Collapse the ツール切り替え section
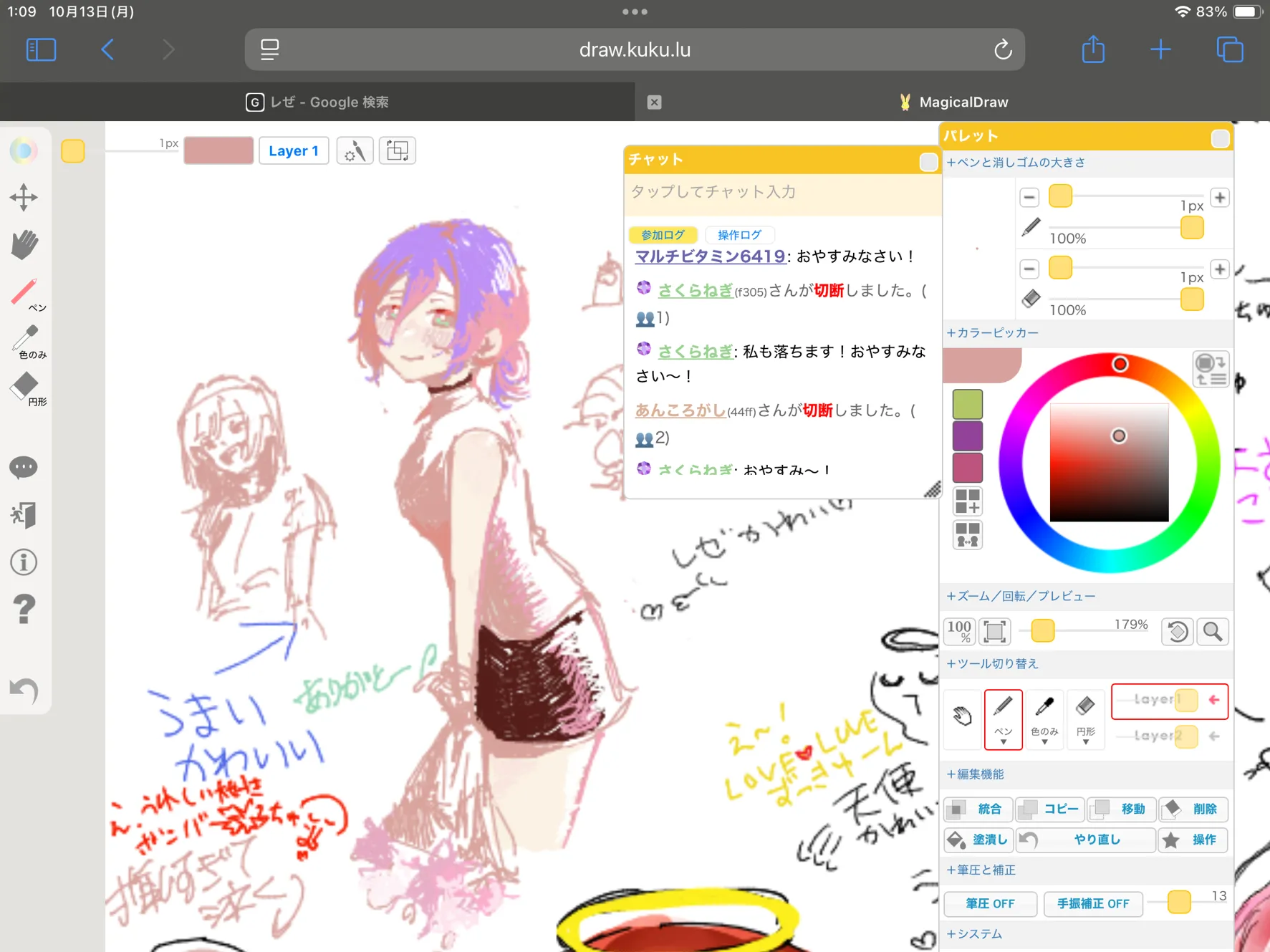Screen dimensions: 1270x952 (992, 664)
